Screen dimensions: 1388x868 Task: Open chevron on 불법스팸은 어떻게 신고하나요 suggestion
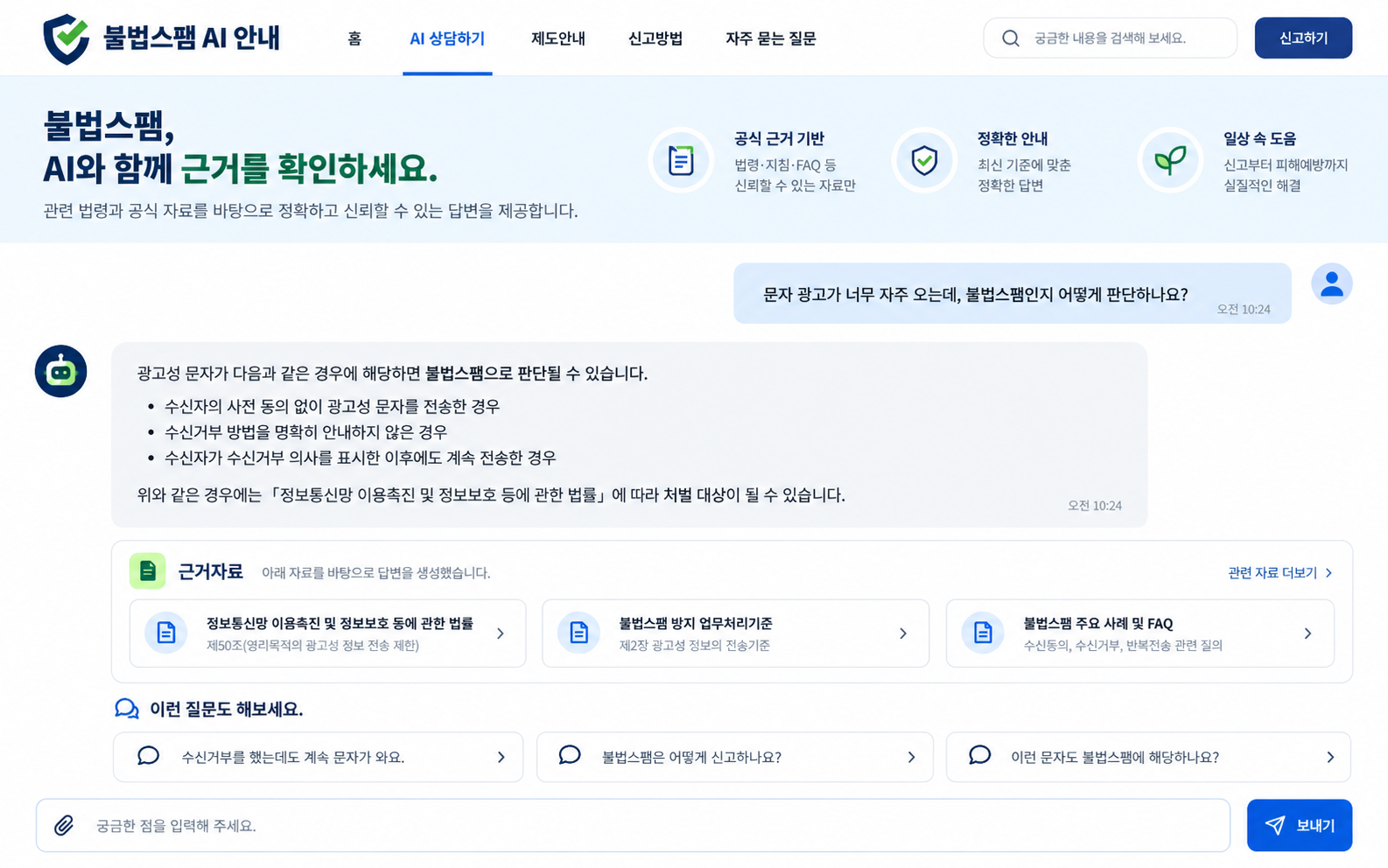pyautogui.click(x=911, y=758)
